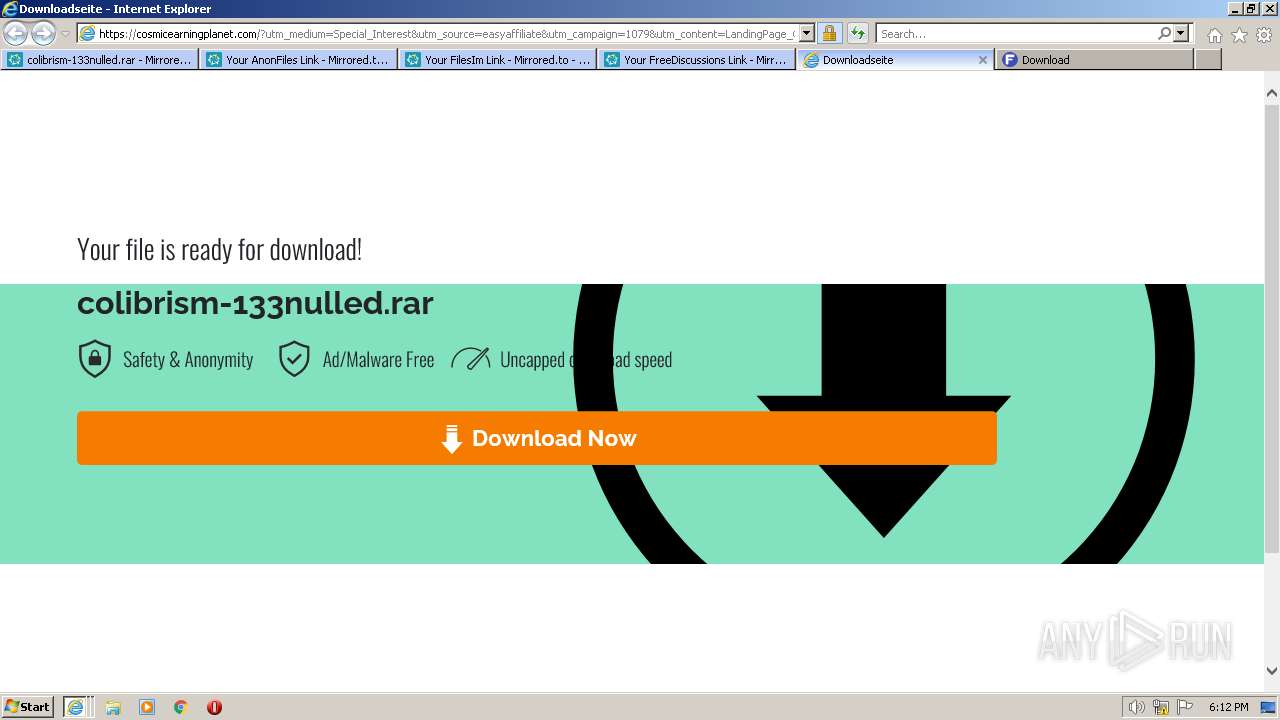The image size is (1280, 720).
Task: Open Favorites star icon
Action: point(1239,35)
